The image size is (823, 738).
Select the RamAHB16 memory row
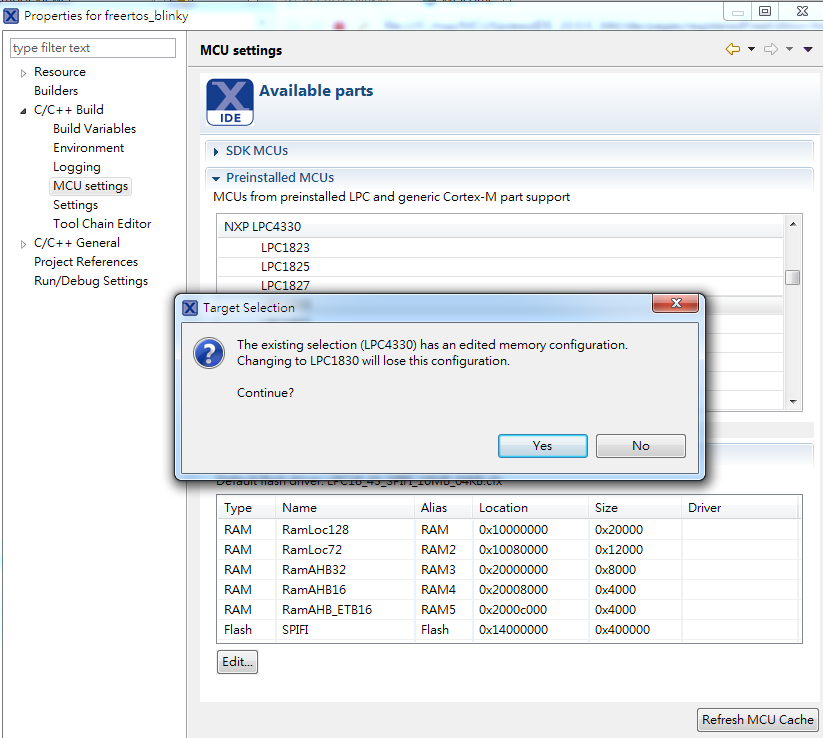(x=509, y=589)
